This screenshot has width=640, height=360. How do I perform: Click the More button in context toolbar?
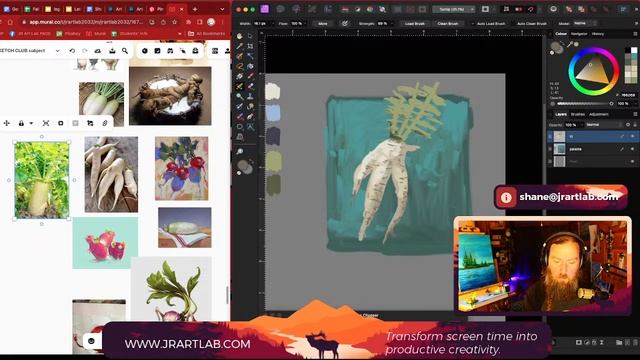[x=323, y=24]
